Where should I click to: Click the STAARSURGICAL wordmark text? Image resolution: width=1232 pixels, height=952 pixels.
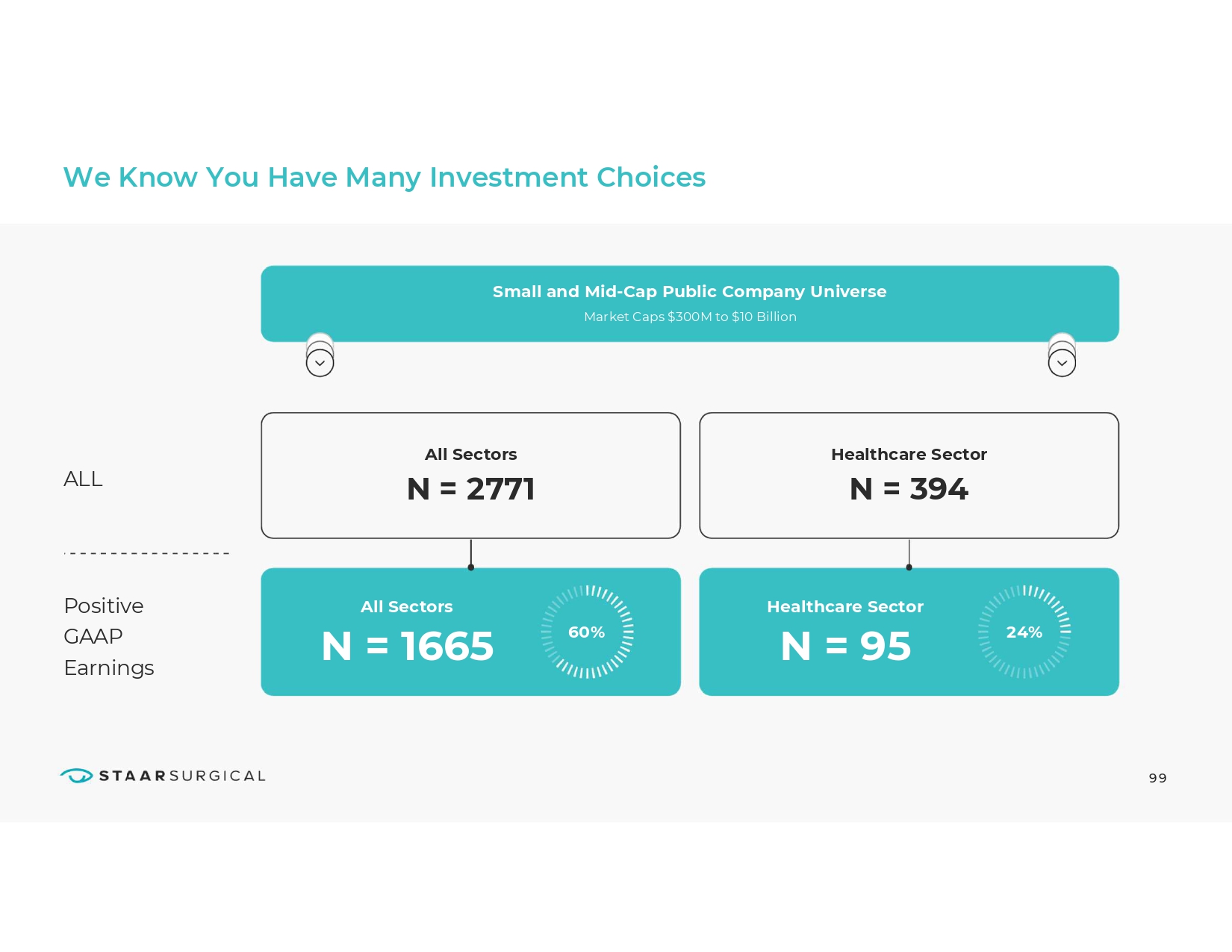[x=182, y=776]
